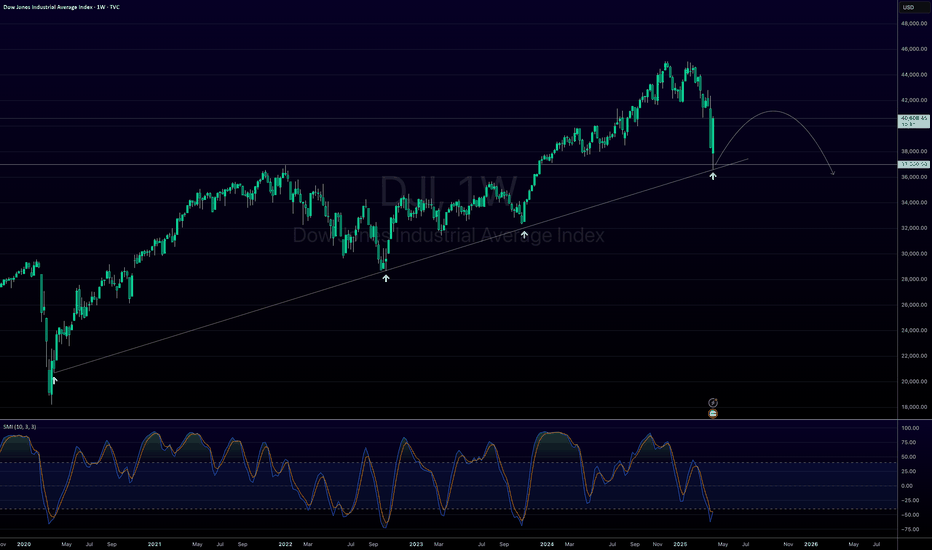This screenshot has height=550, width=932.
Task: Click the 2022 year label on time axis
Action: coord(285,544)
